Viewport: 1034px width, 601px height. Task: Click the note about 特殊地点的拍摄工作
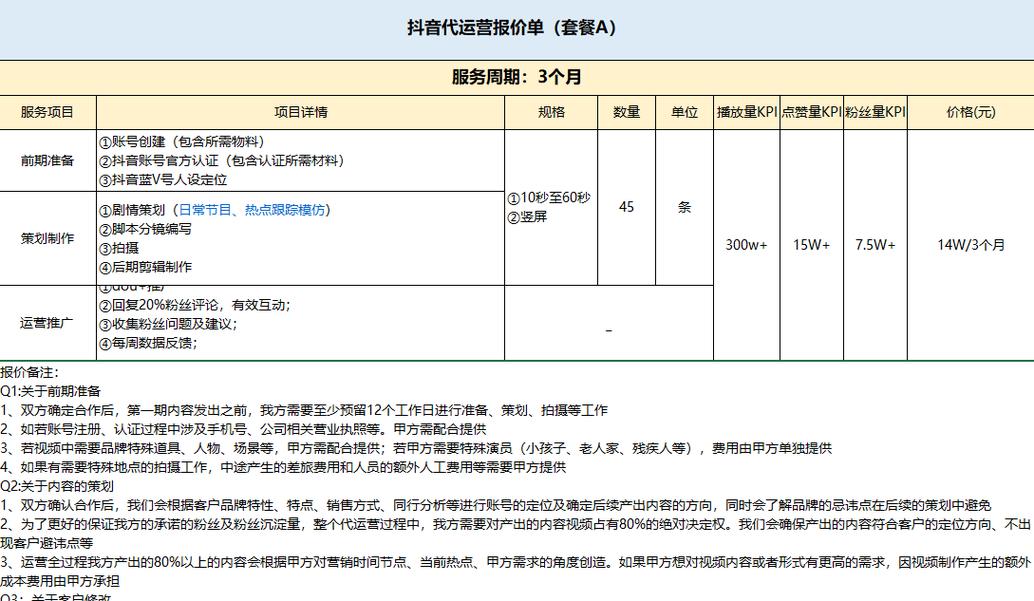click(x=283, y=468)
